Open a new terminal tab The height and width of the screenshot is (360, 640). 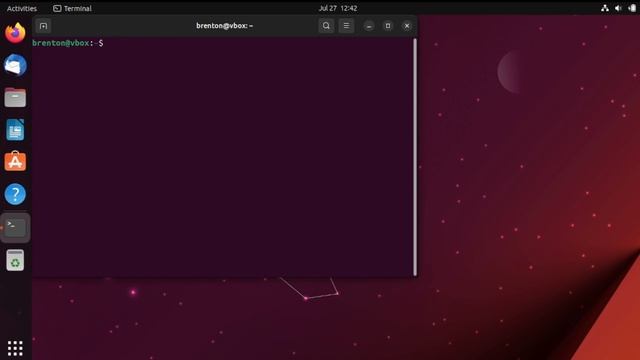[43, 26]
